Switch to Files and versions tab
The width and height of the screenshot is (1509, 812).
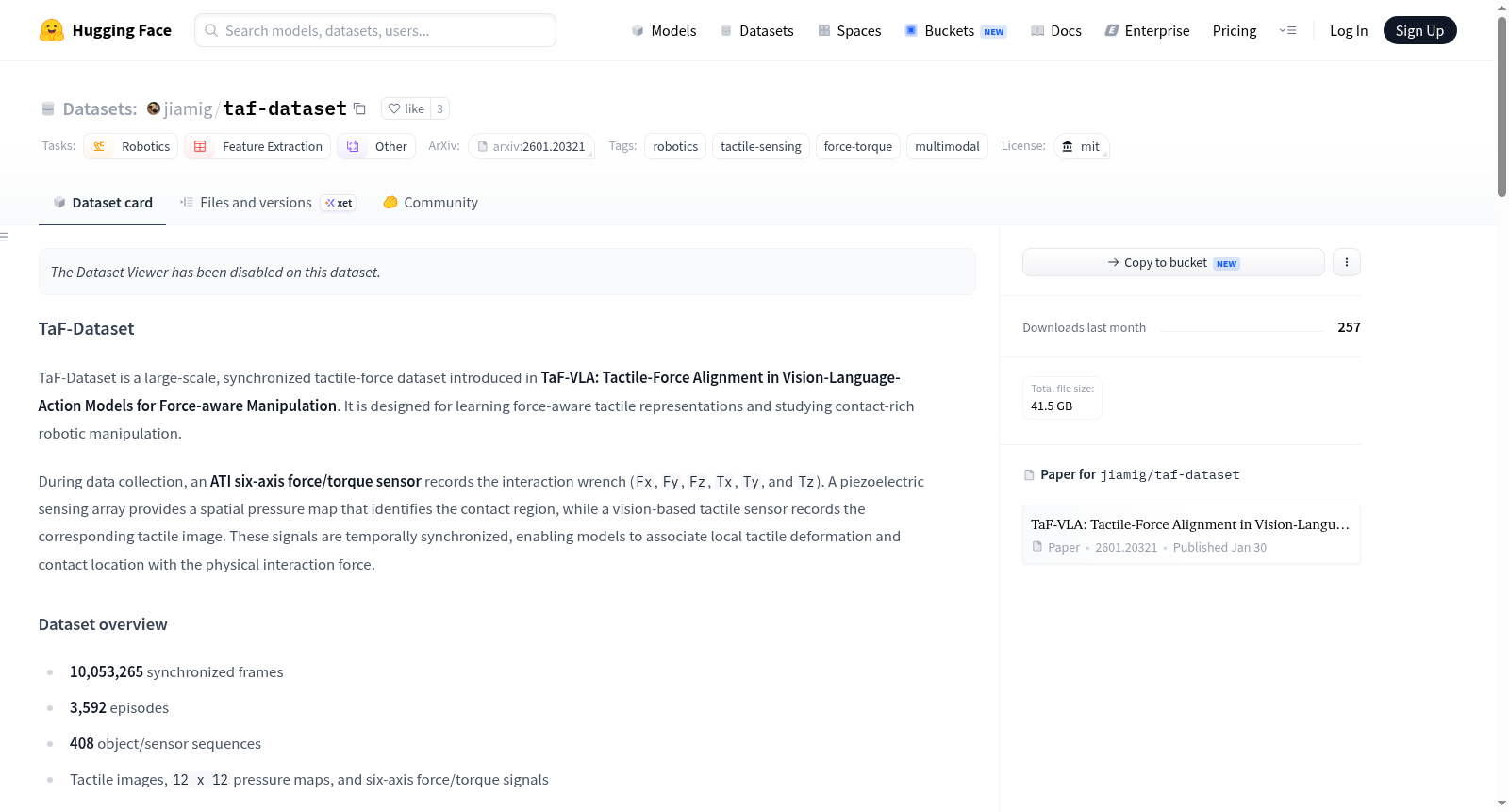[x=268, y=202]
